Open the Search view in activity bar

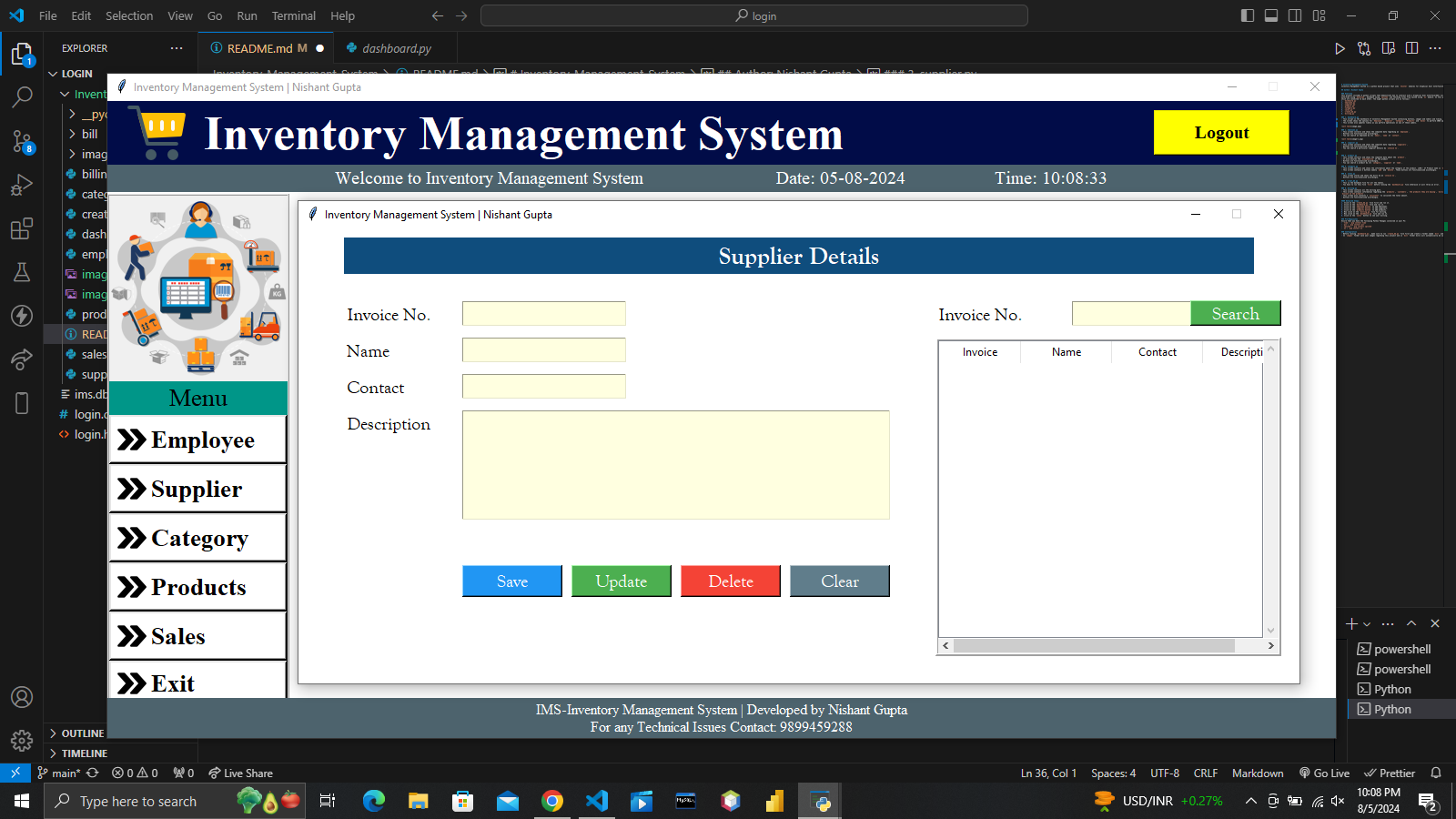pyautogui.click(x=22, y=96)
